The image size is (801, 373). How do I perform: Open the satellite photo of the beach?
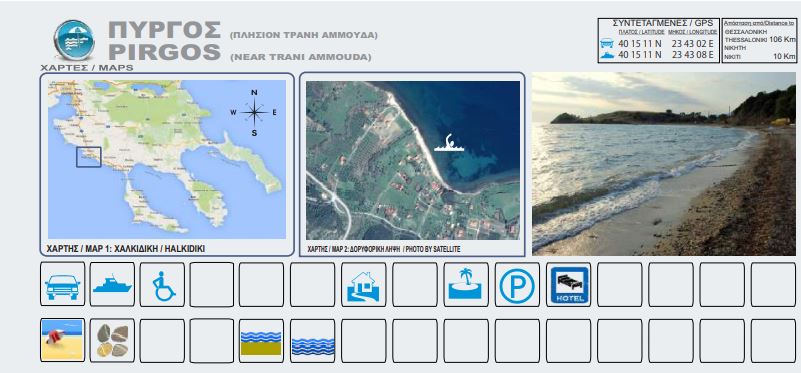click(413, 160)
